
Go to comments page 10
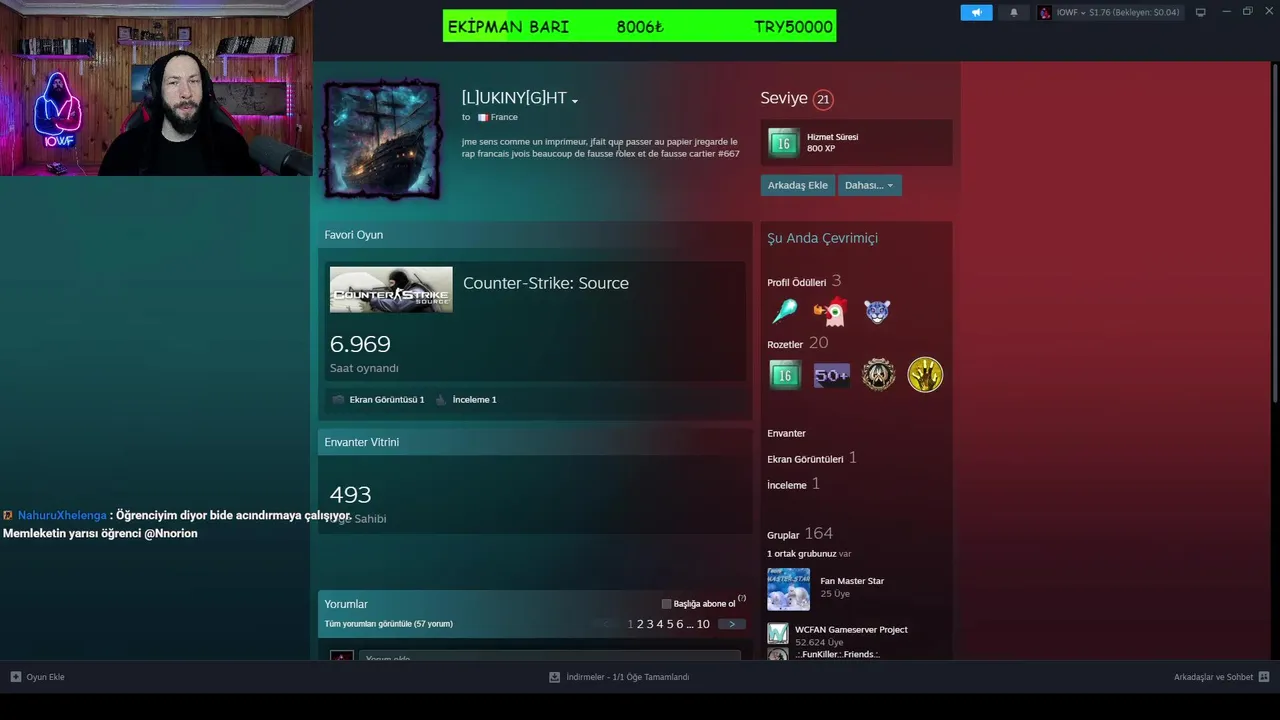[x=703, y=624]
